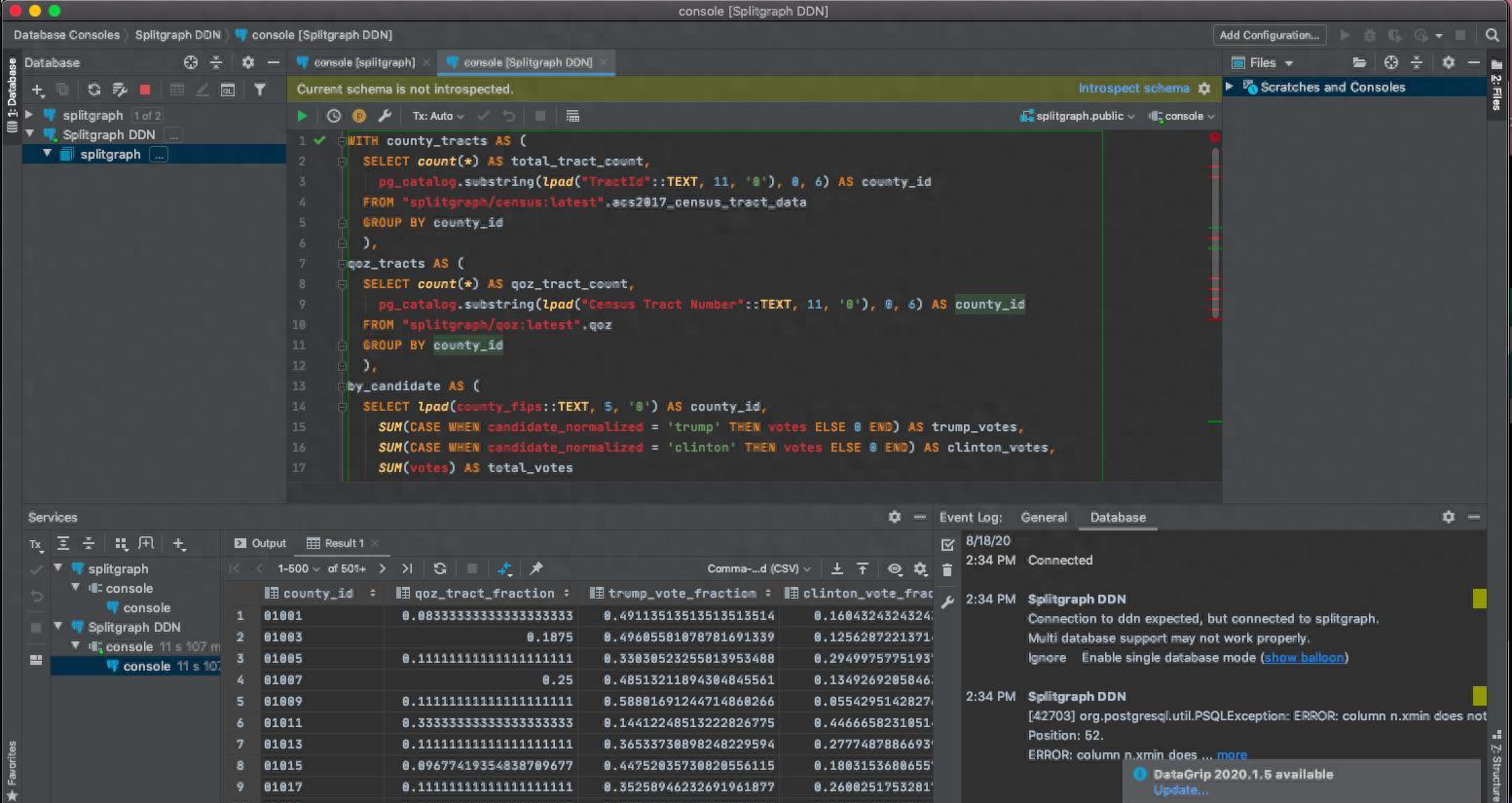
Task: Open Database panel gear settings
Action: tap(248, 62)
